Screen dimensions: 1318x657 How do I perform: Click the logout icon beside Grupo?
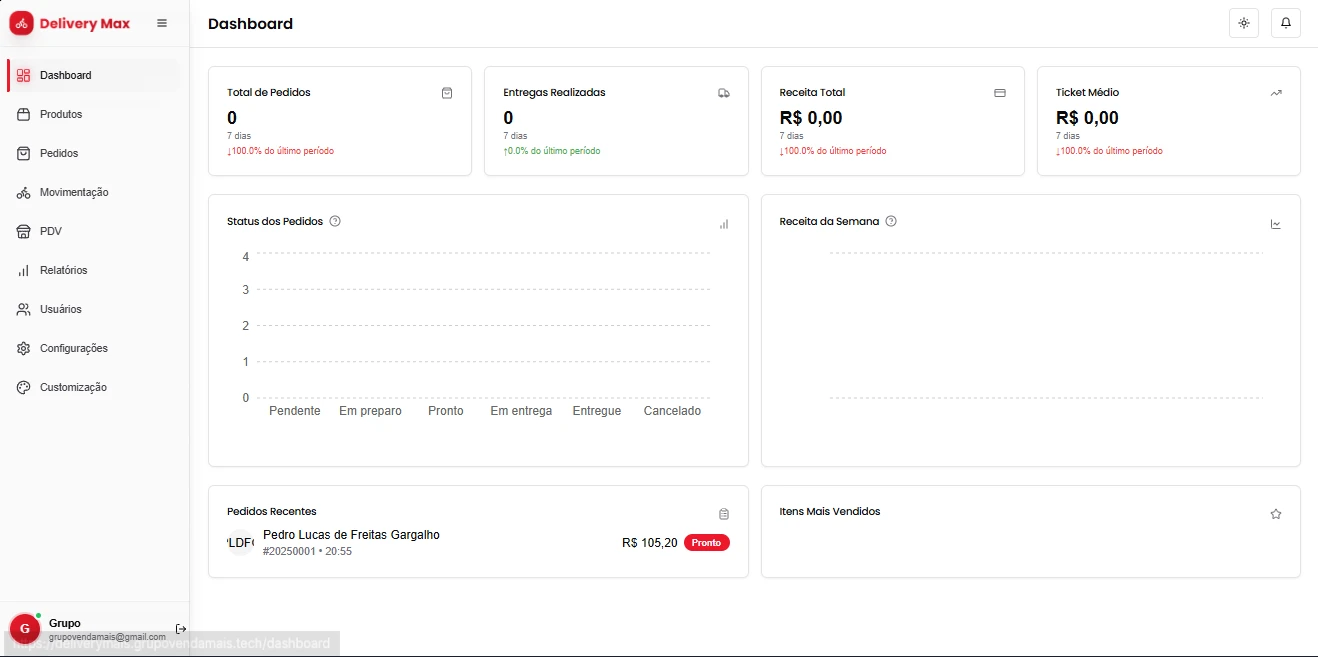[181, 629]
